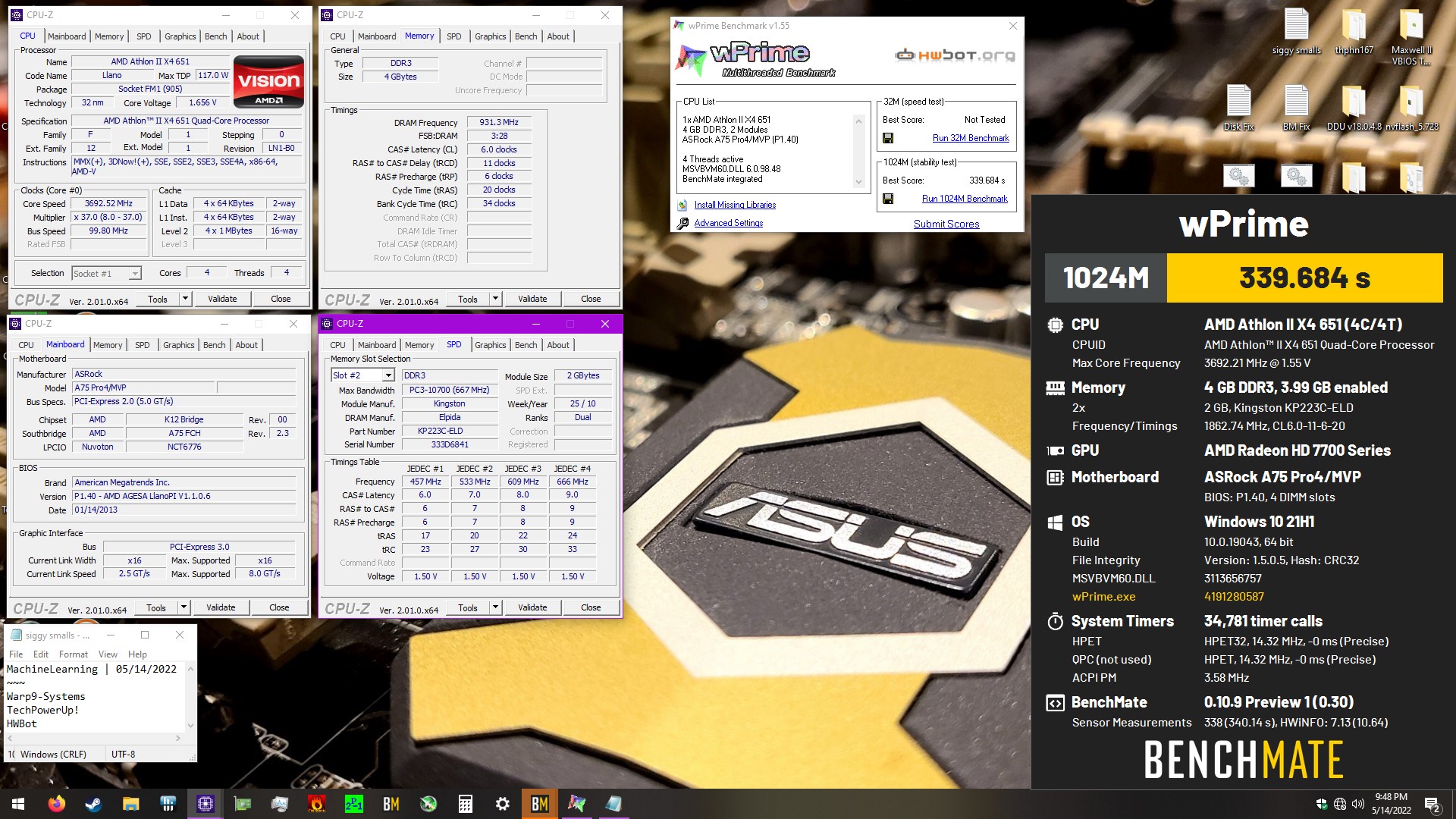Expand Tools dropdown arrow in Memory tab window
Viewport: 1456px width, 819px height.
495,299
